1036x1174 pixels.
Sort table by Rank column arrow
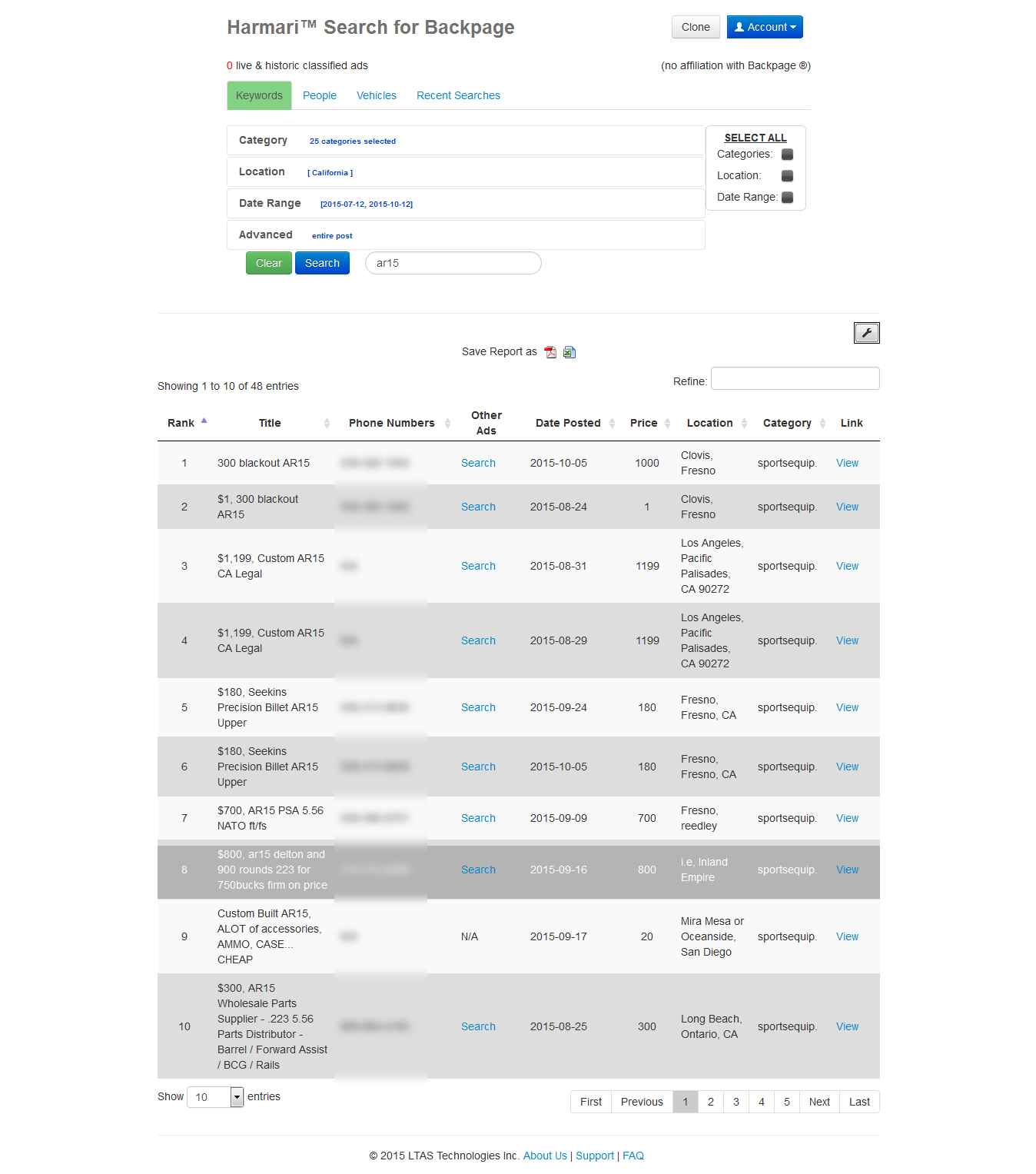click(204, 421)
